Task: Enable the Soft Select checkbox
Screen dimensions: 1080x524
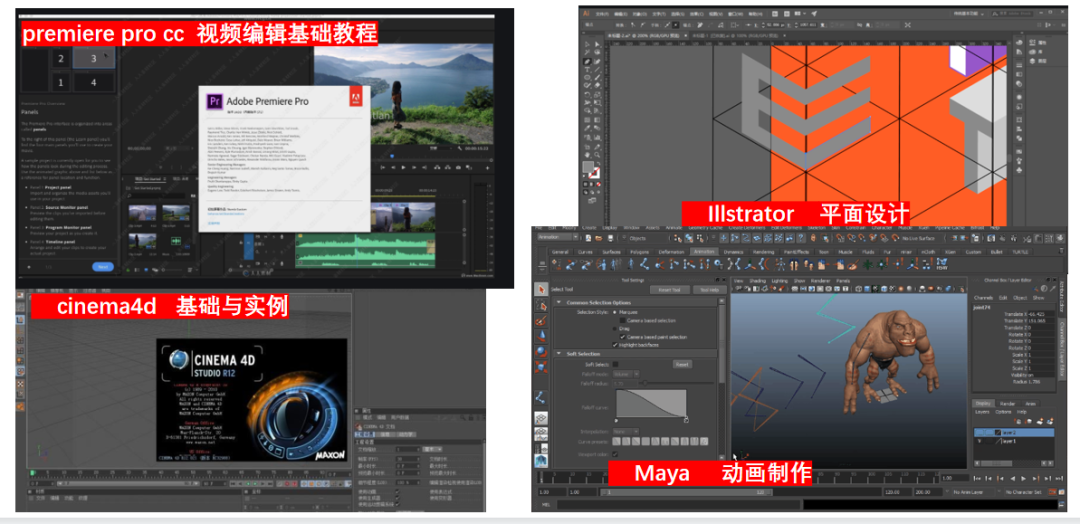Action: [616, 364]
